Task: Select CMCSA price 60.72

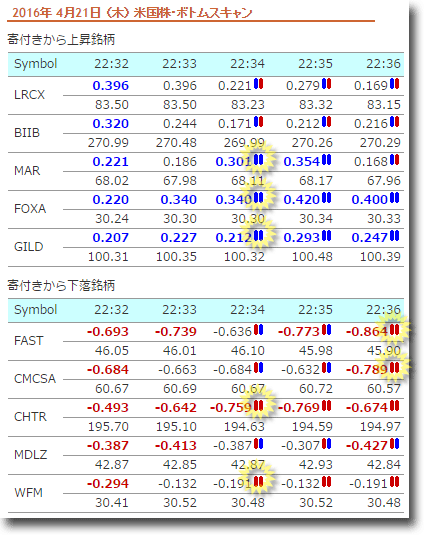Action: [x=316, y=388]
